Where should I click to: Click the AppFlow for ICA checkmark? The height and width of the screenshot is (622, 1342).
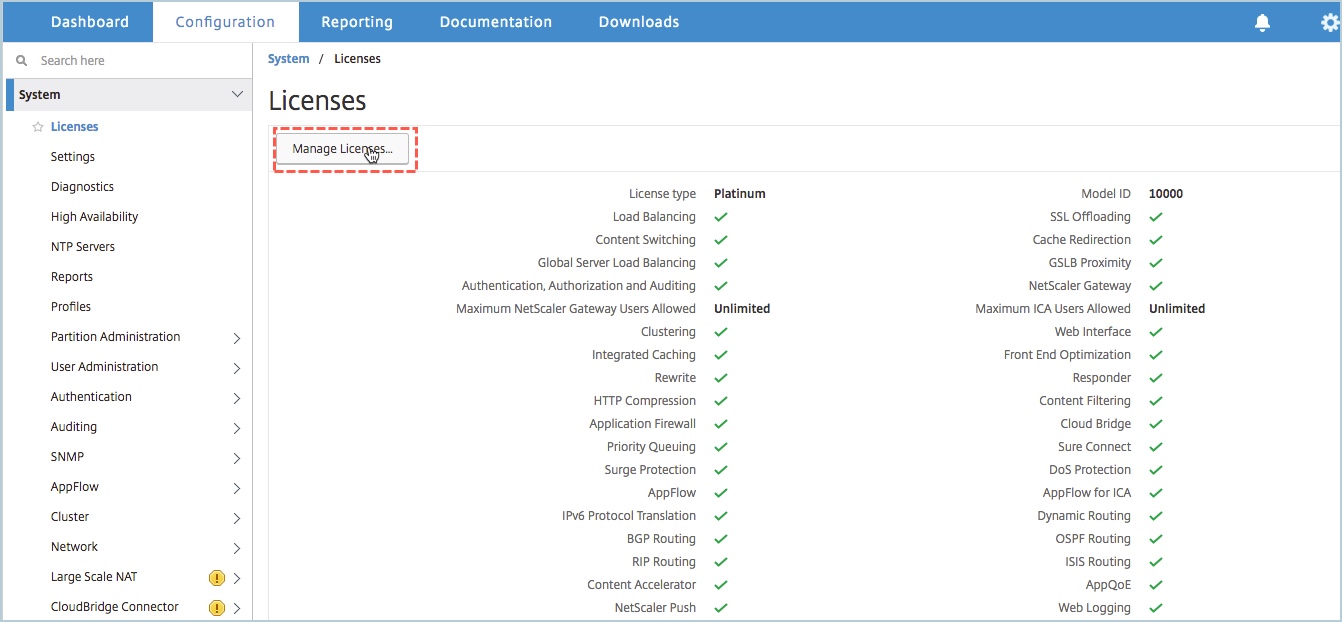tap(1155, 493)
